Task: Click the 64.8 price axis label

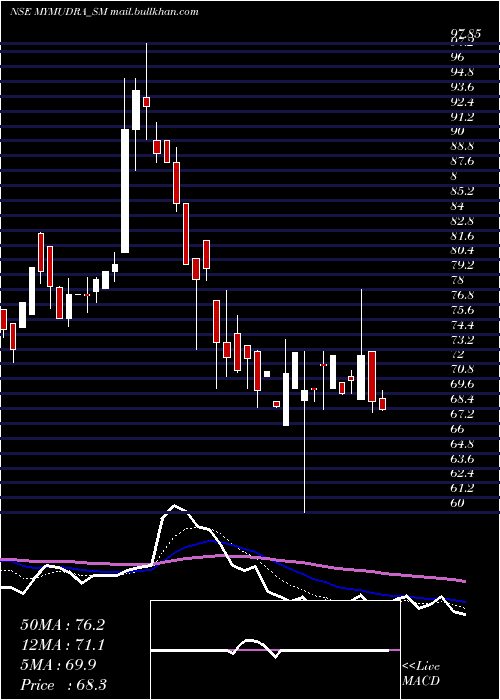Action: (x=462, y=444)
